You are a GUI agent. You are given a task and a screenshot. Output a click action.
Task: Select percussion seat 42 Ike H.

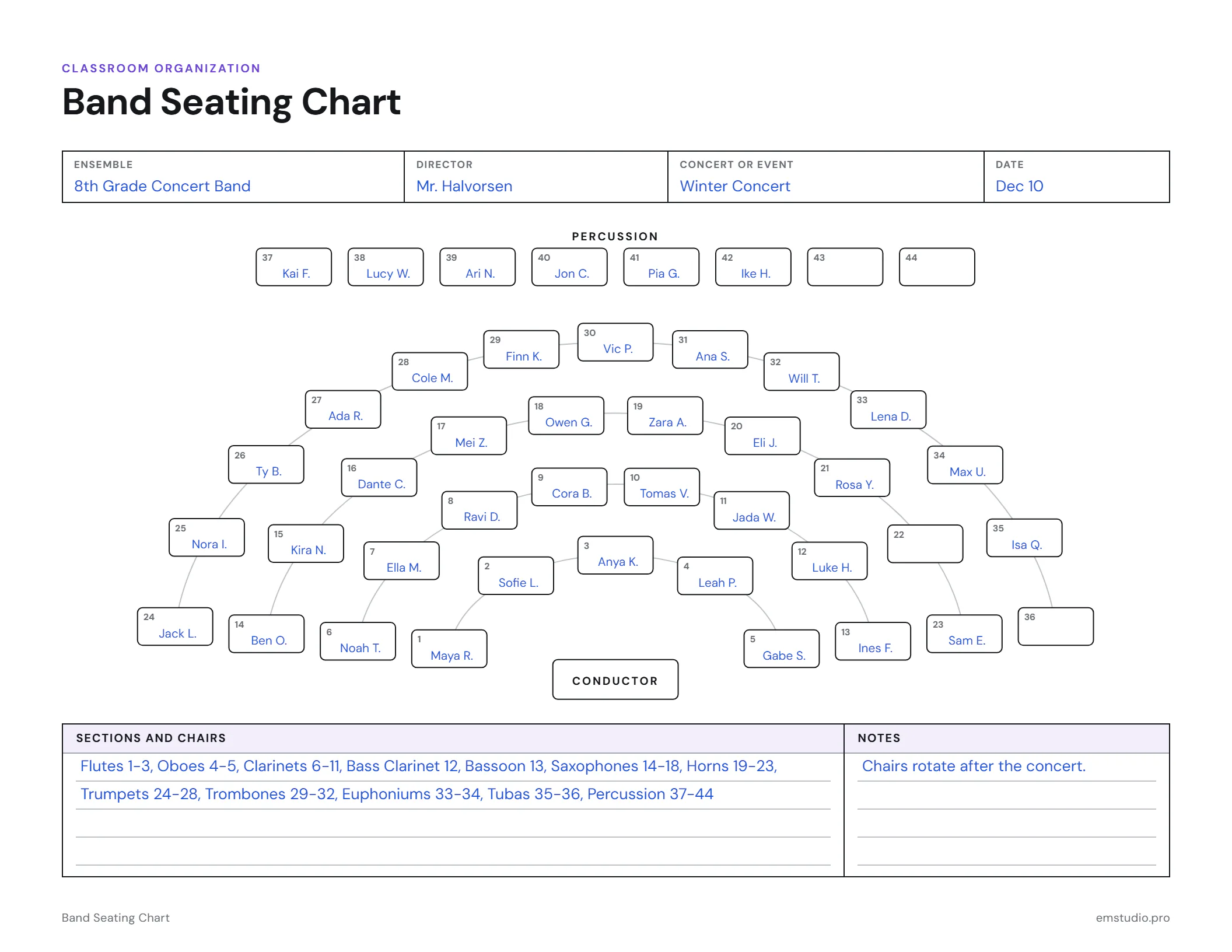pos(753,267)
